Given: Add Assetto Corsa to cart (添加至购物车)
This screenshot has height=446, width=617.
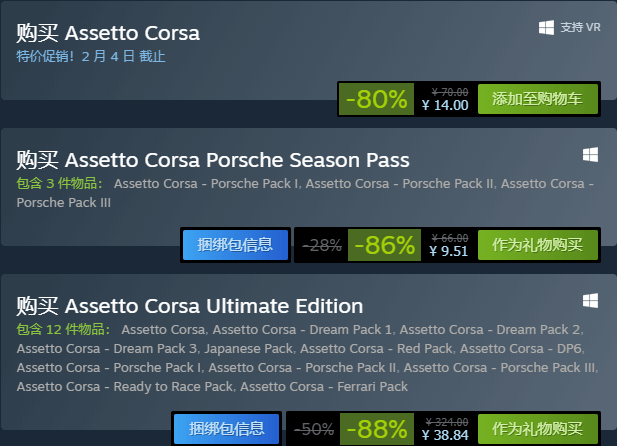Looking at the screenshot, I should tap(538, 99).
